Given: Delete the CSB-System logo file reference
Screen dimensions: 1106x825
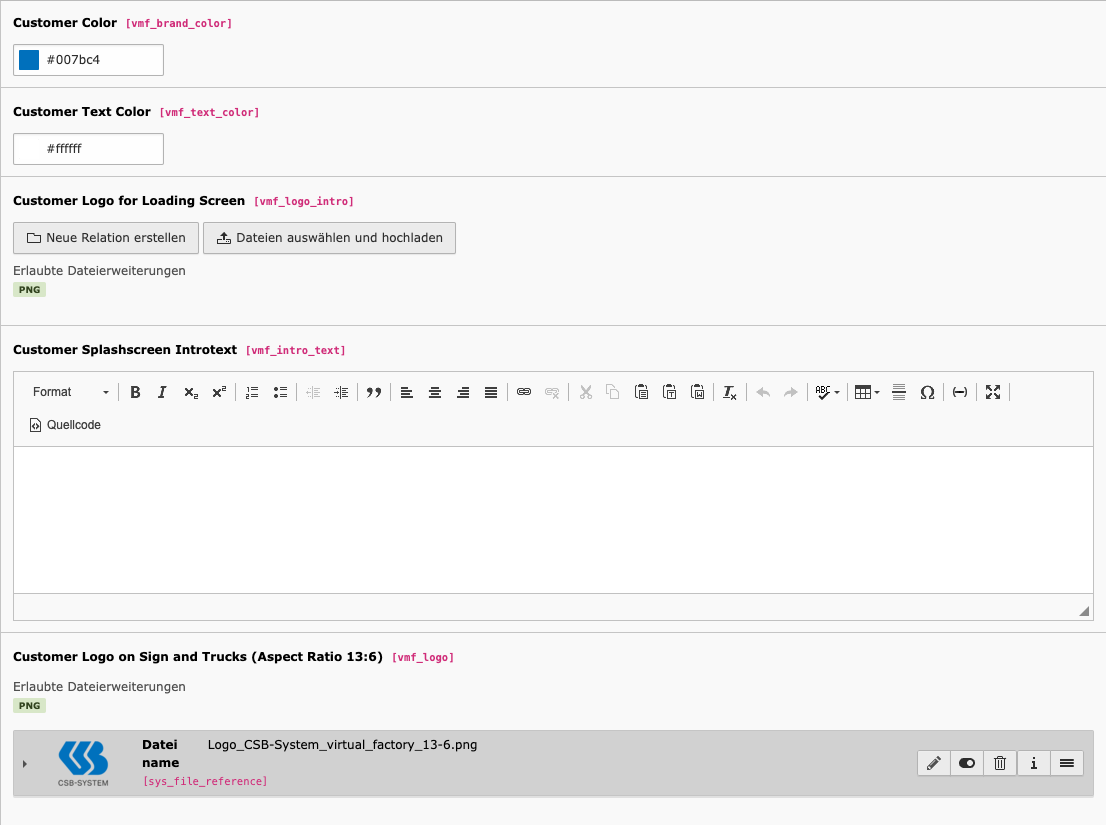Looking at the screenshot, I should point(1000,764).
